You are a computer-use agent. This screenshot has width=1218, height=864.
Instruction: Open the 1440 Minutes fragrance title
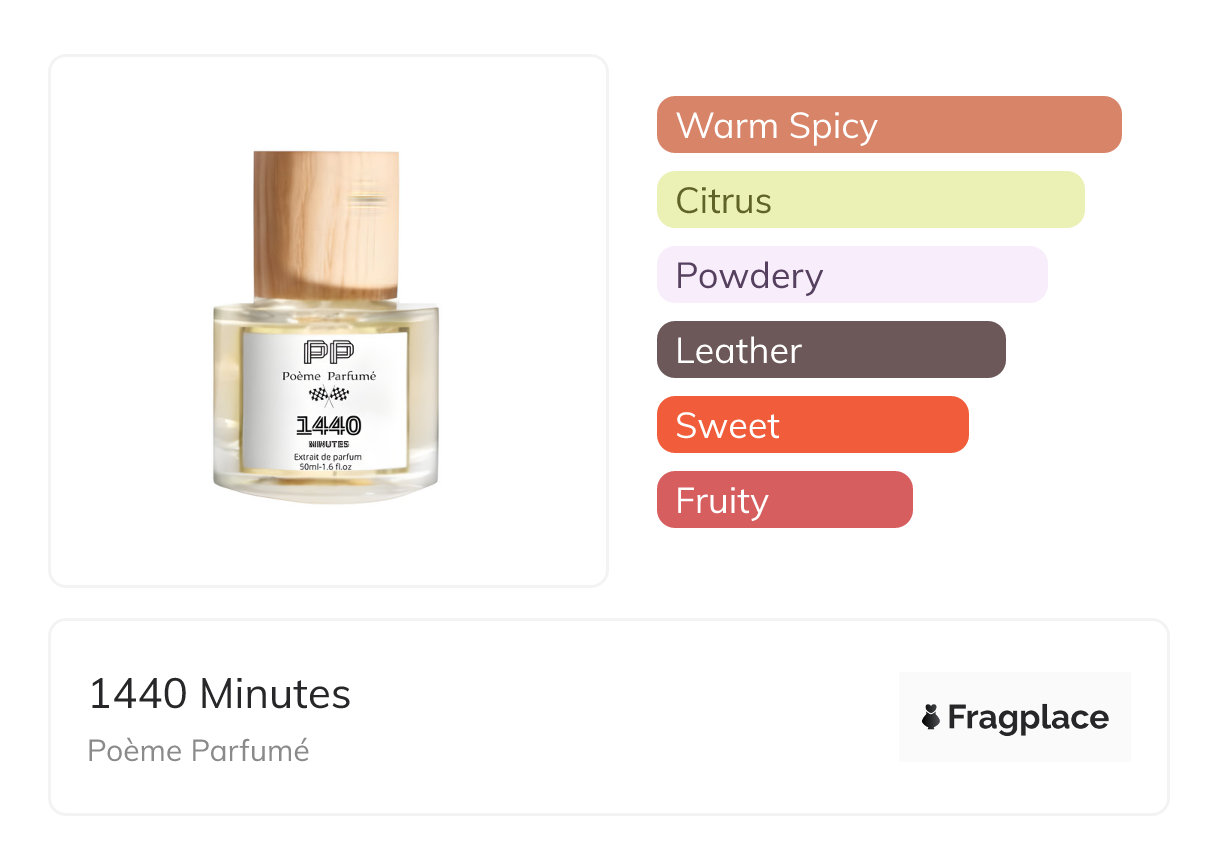point(220,694)
